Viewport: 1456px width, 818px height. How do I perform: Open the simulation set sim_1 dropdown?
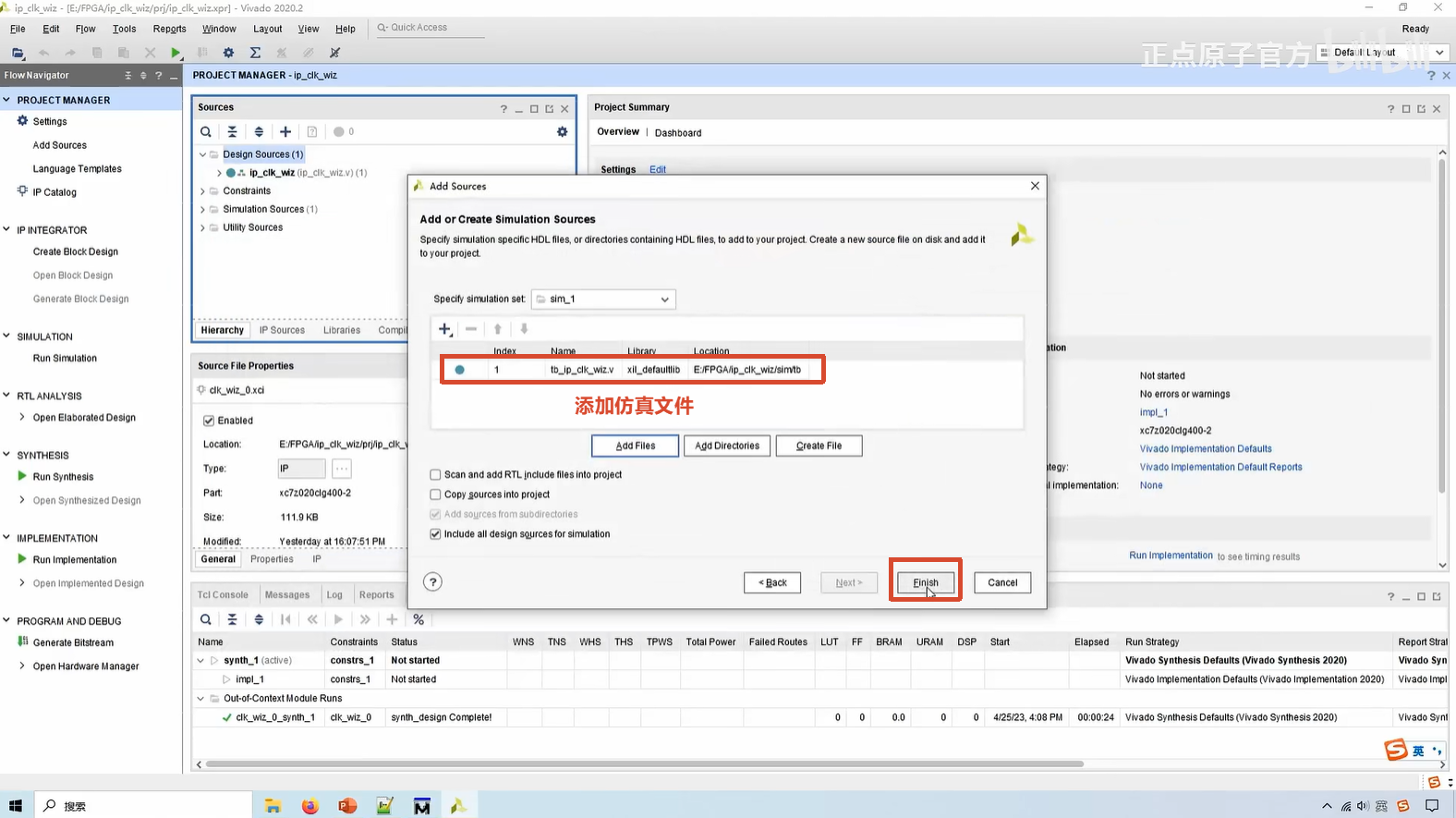(603, 299)
